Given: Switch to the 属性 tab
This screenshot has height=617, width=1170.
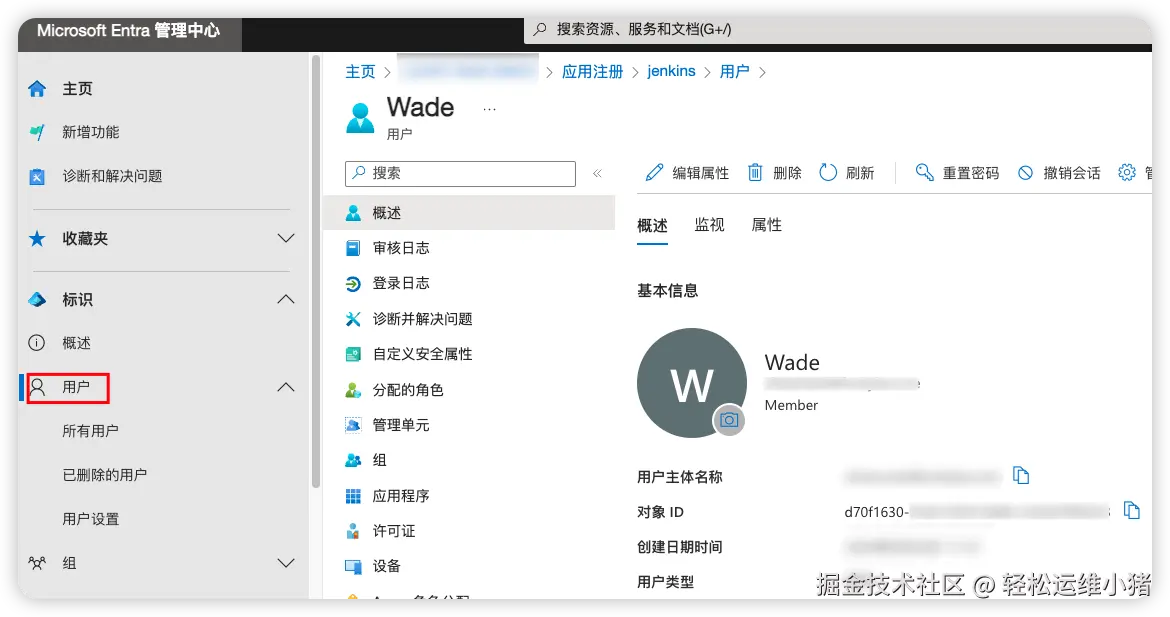Looking at the screenshot, I should (766, 225).
